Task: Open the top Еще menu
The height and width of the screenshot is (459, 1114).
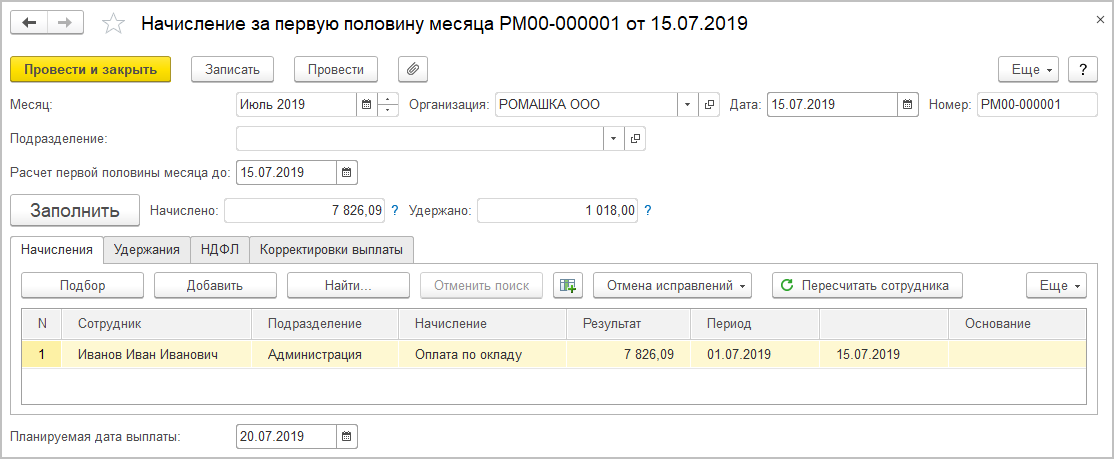Action: tap(1031, 69)
